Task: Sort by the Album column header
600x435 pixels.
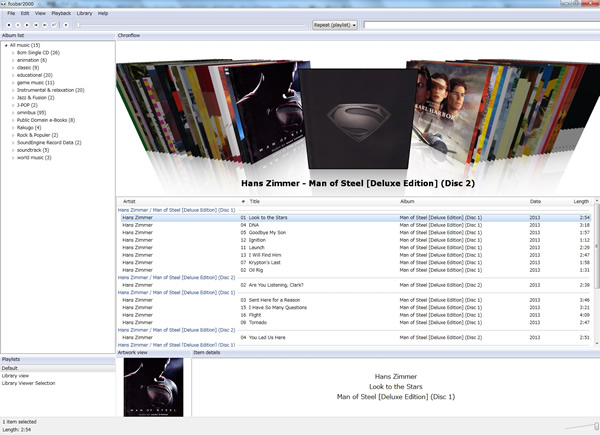Action: coord(408,202)
